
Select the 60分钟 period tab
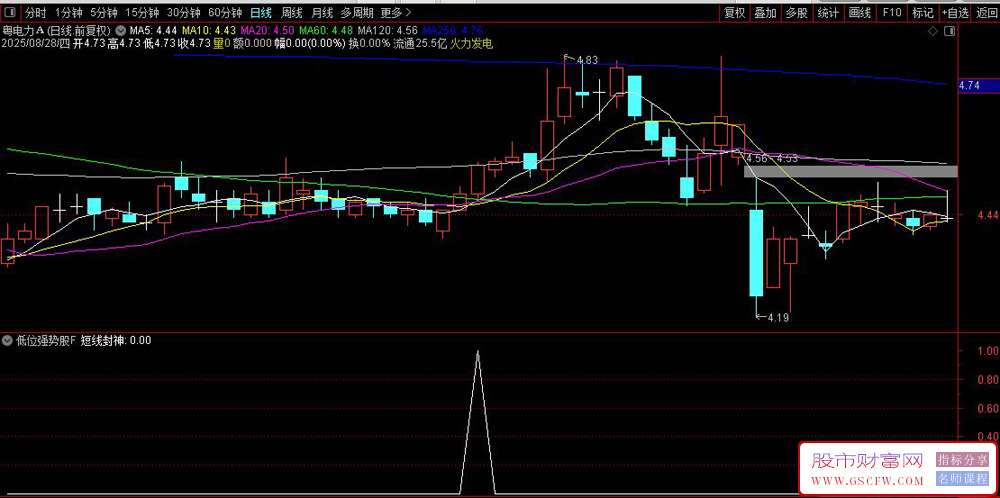(225, 12)
